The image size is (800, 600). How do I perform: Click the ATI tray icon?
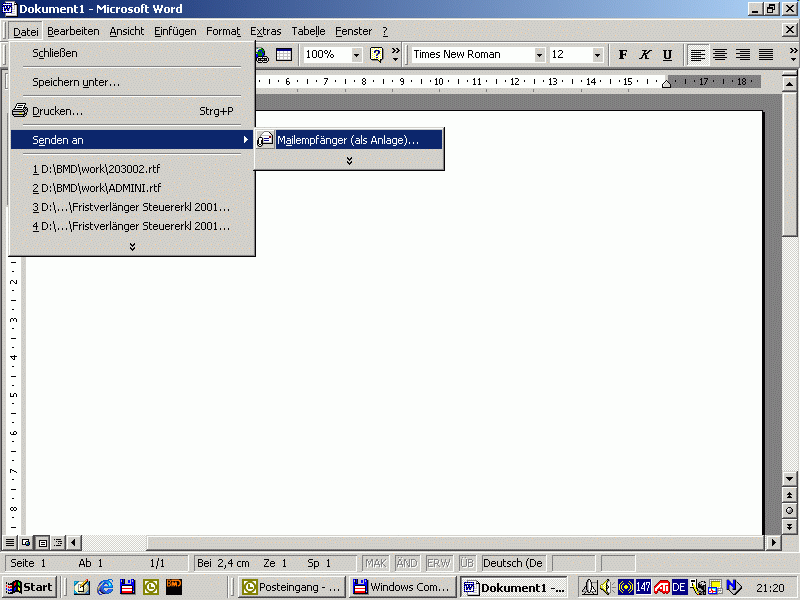[662, 587]
